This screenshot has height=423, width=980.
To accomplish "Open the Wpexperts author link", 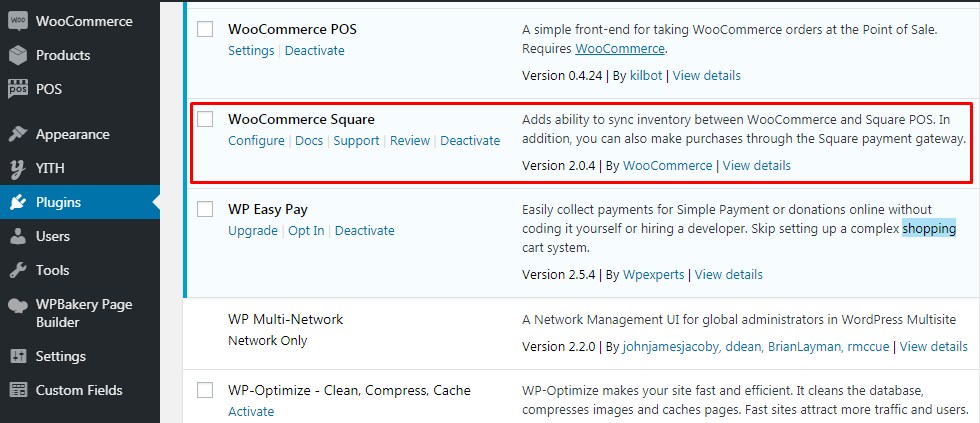I will tap(654, 274).
